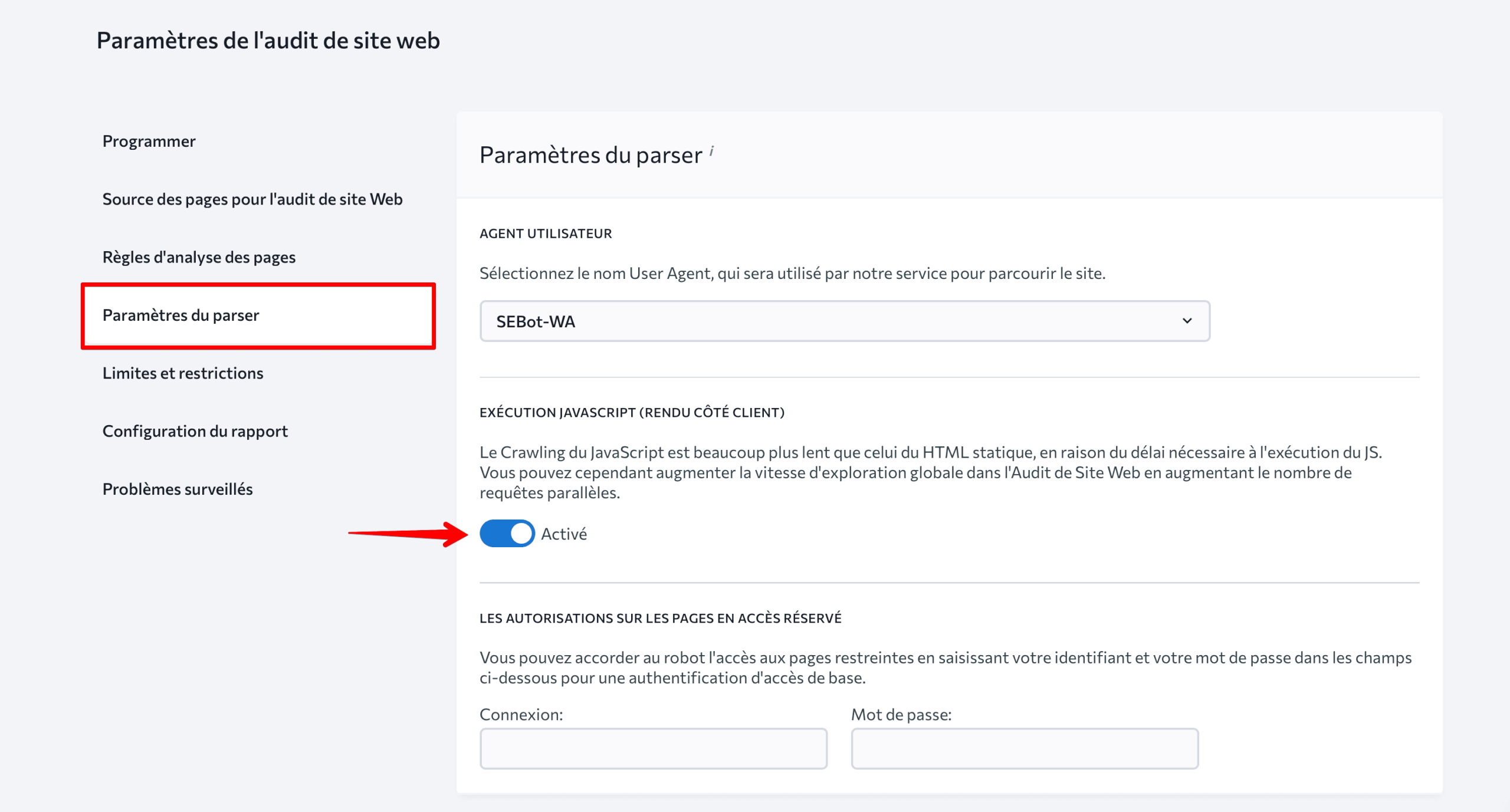The width and height of the screenshot is (1510, 812).
Task: Click the Connexion: field label
Action: tap(521, 715)
